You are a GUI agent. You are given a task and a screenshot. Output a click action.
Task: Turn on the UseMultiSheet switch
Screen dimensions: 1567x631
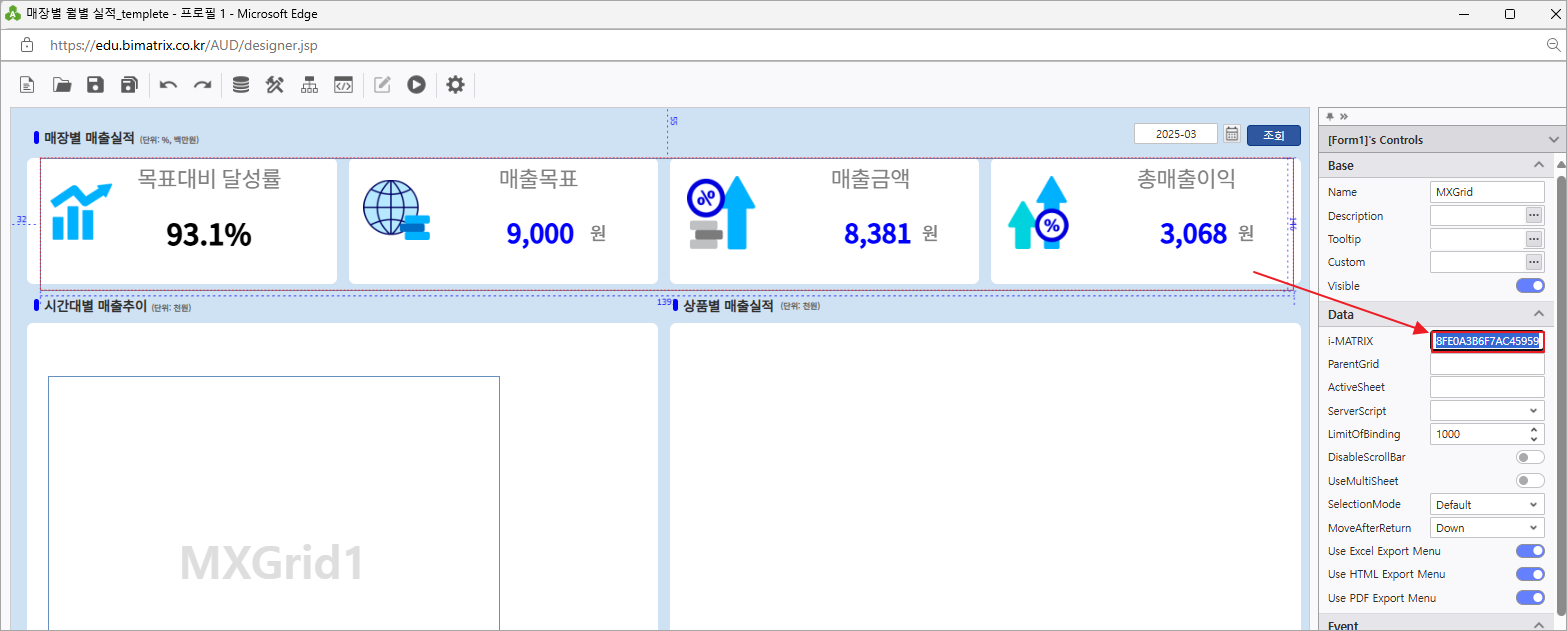pos(1530,481)
